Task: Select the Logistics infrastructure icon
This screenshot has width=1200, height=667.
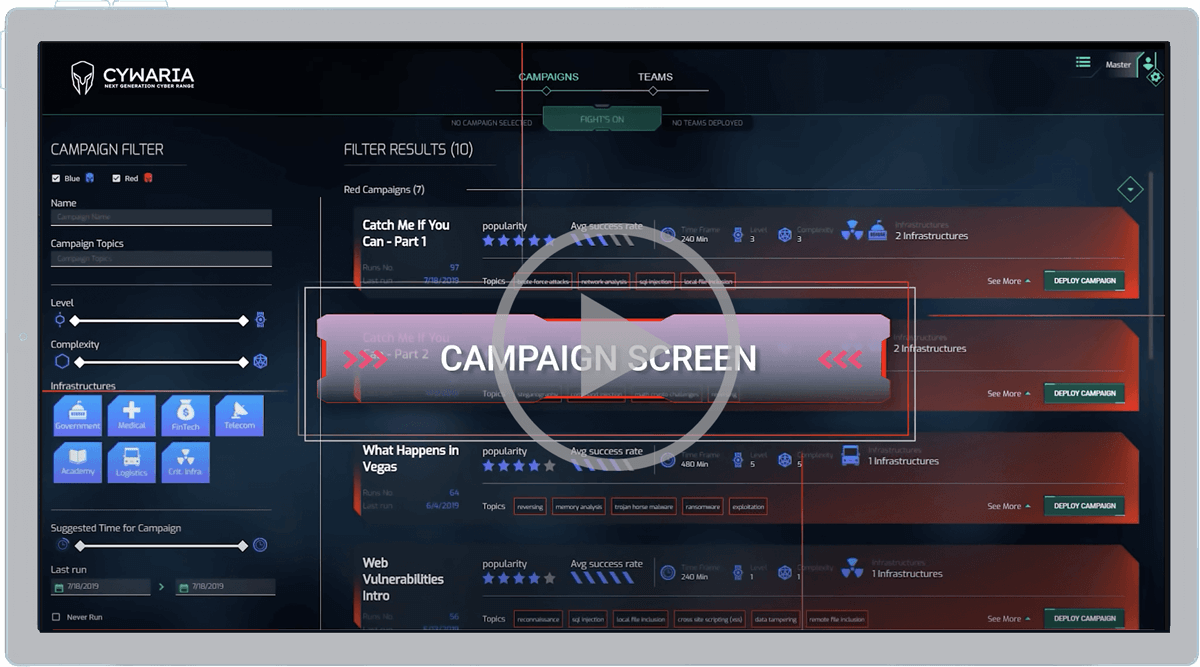Action: coord(132,462)
